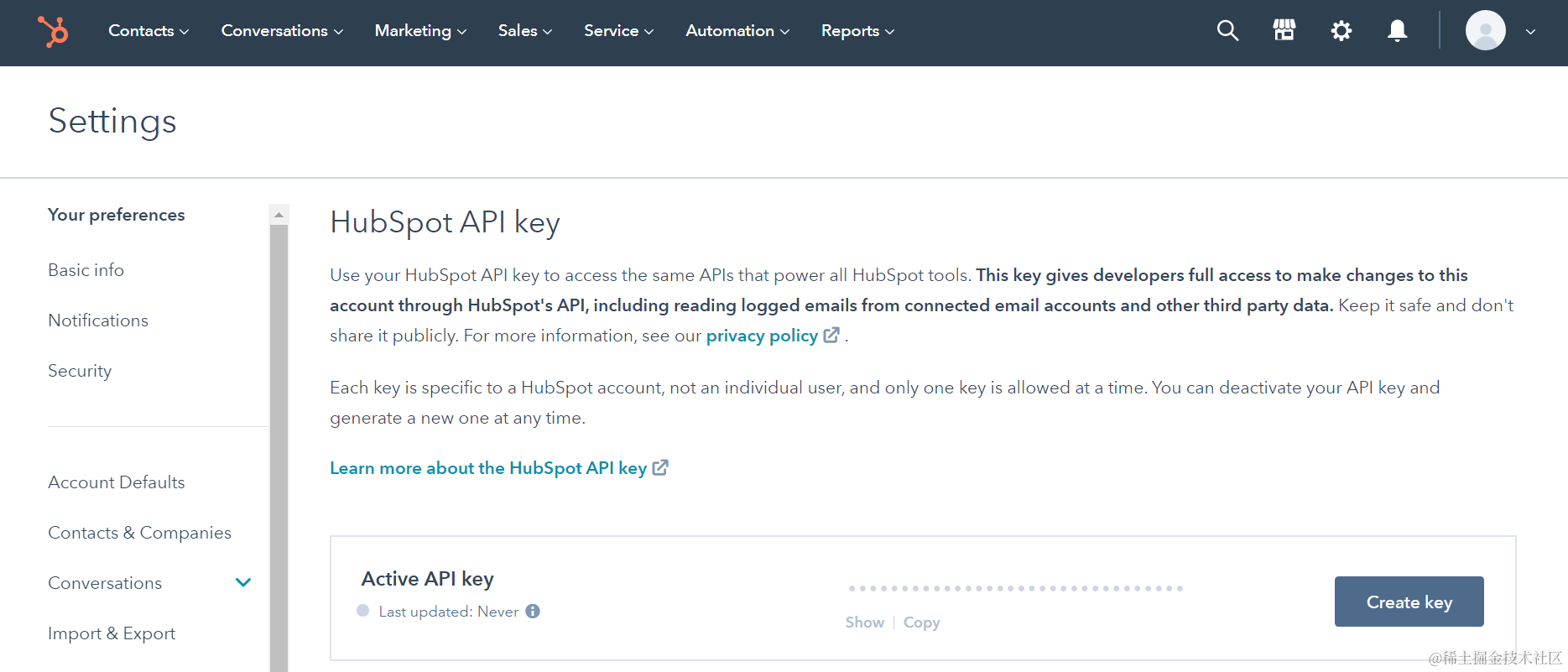Click the Active API key label
The width and height of the screenshot is (1568, 672).
428,579
